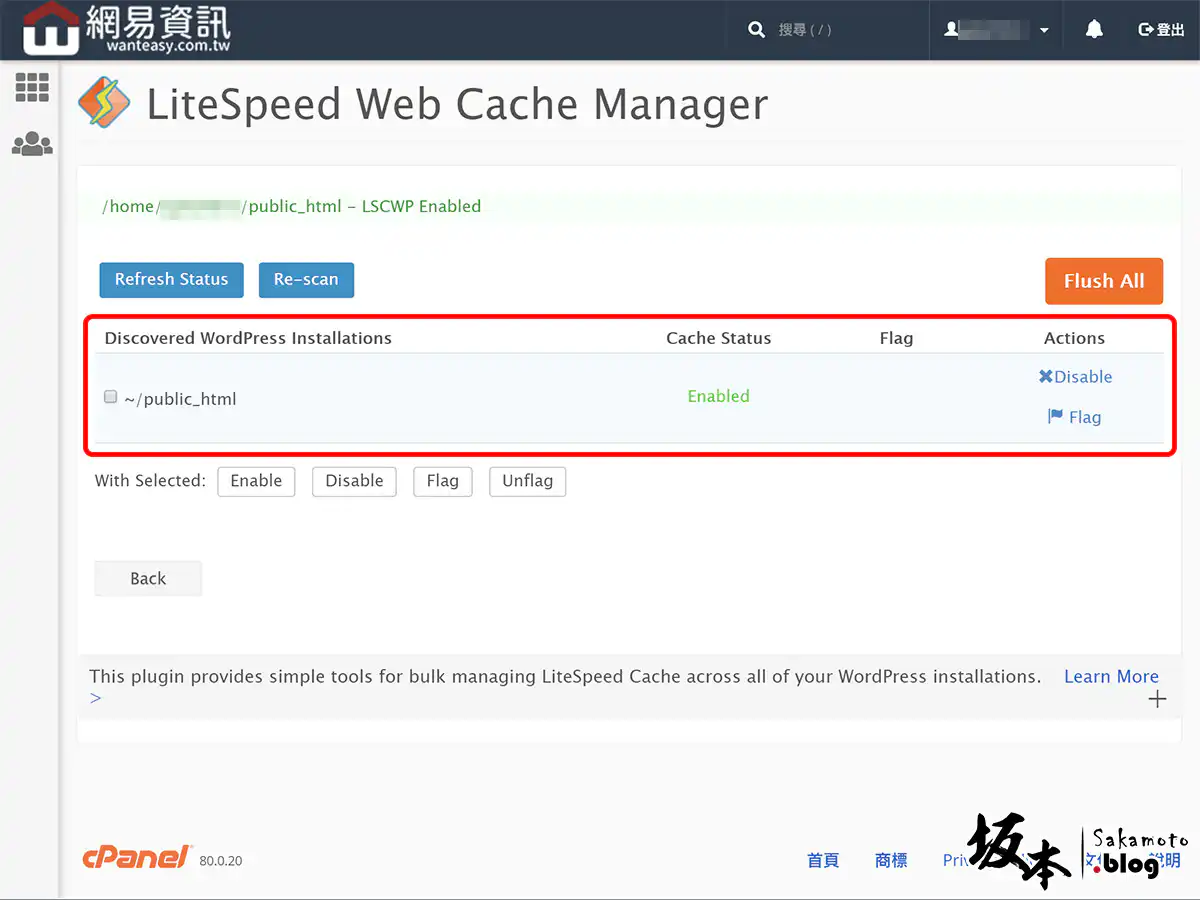Click the Re-scan button

(x=306, y=280)
